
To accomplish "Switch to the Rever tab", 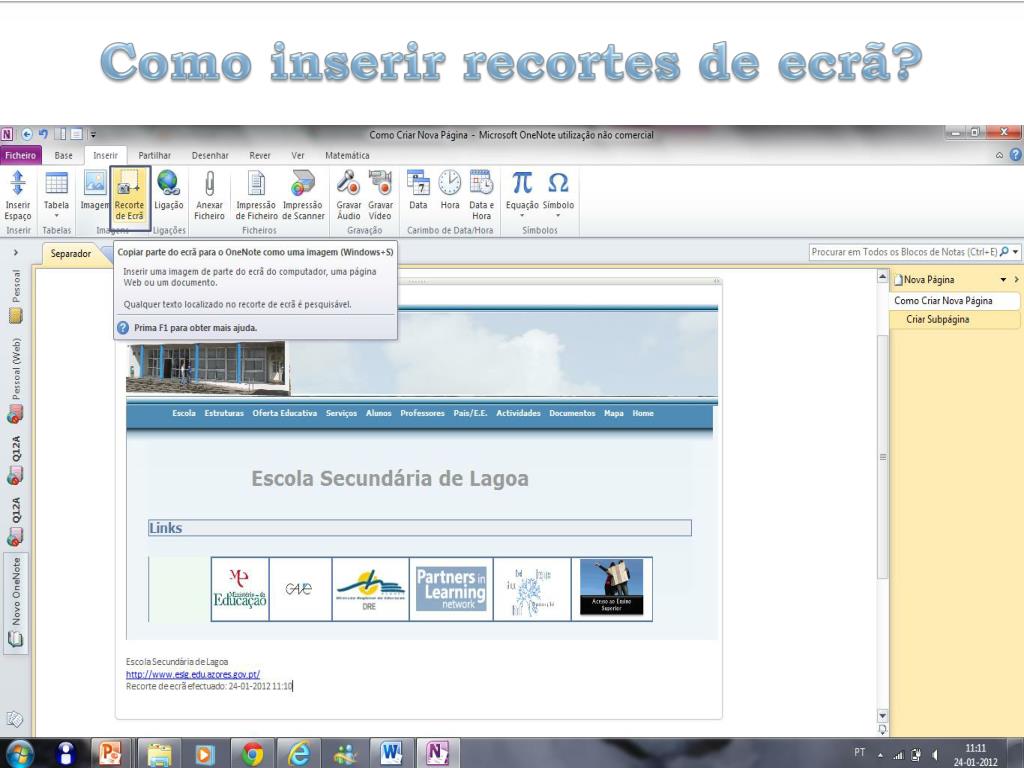I will tap(260, 155).
